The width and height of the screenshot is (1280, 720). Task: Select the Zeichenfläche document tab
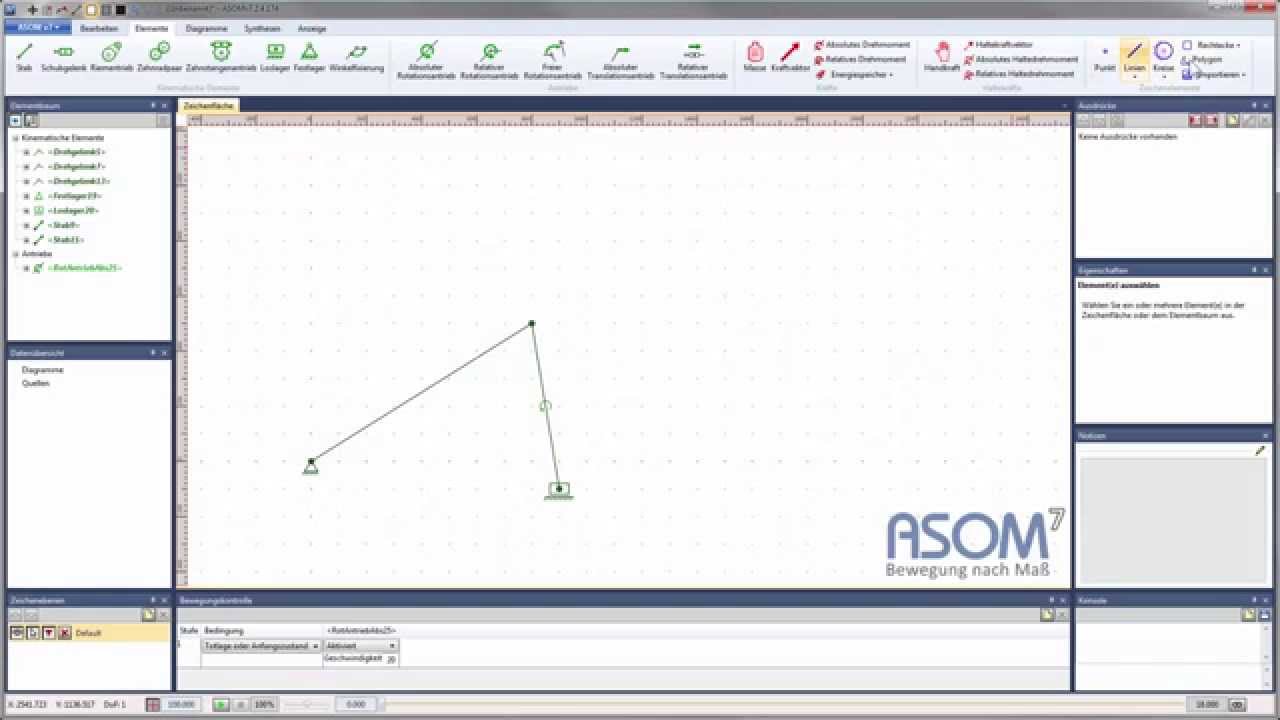pyautogui.click(x=209, y=105)
